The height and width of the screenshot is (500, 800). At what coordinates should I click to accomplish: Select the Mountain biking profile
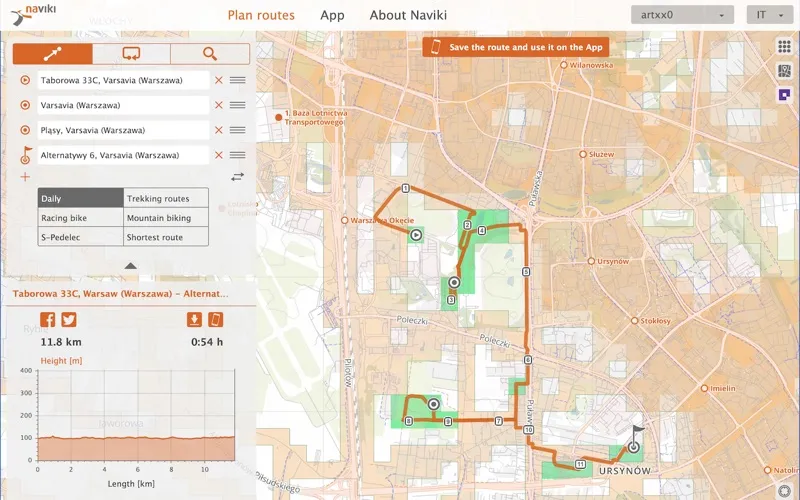coord(166,217)
